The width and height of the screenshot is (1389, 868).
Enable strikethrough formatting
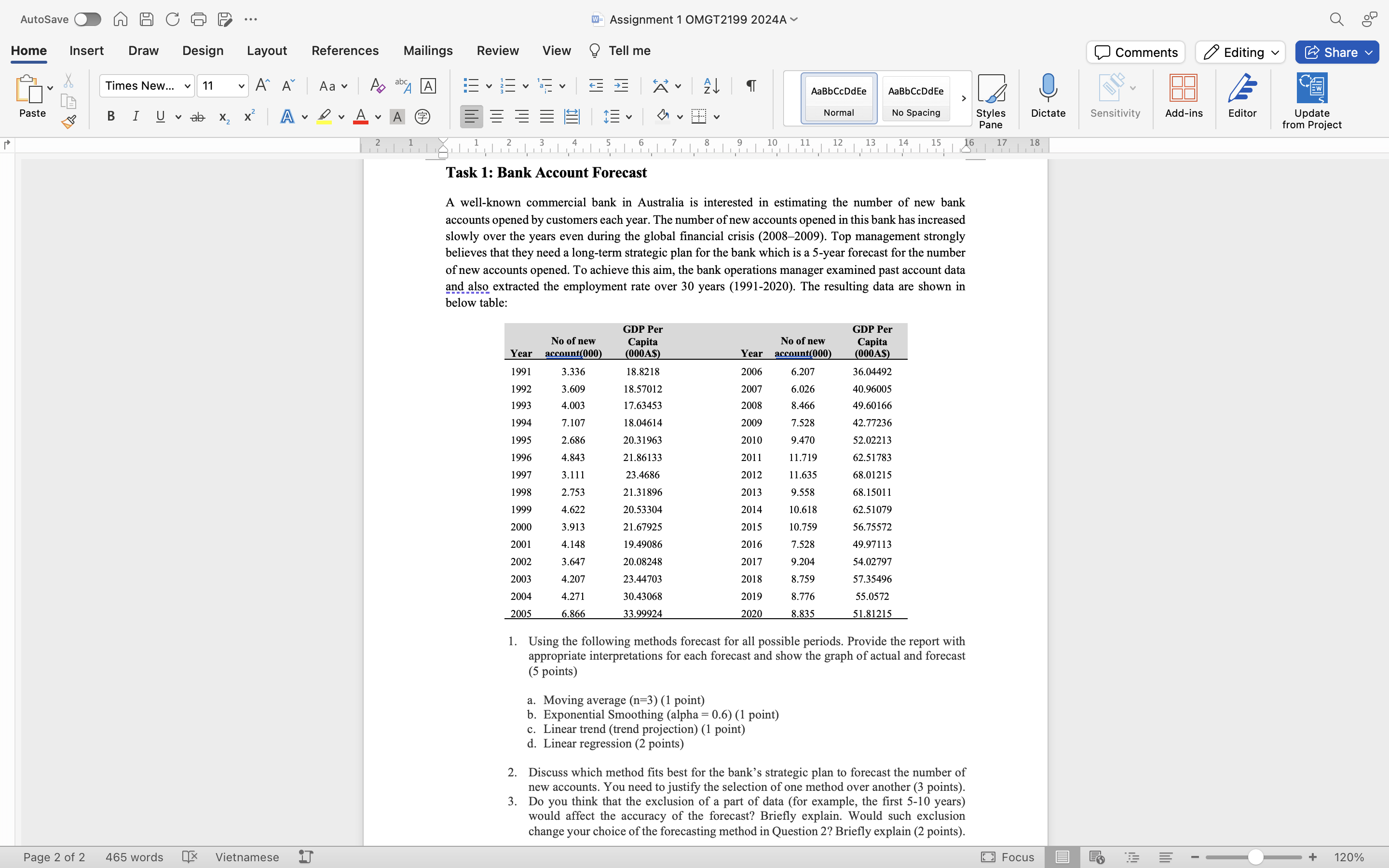(197, 116)
